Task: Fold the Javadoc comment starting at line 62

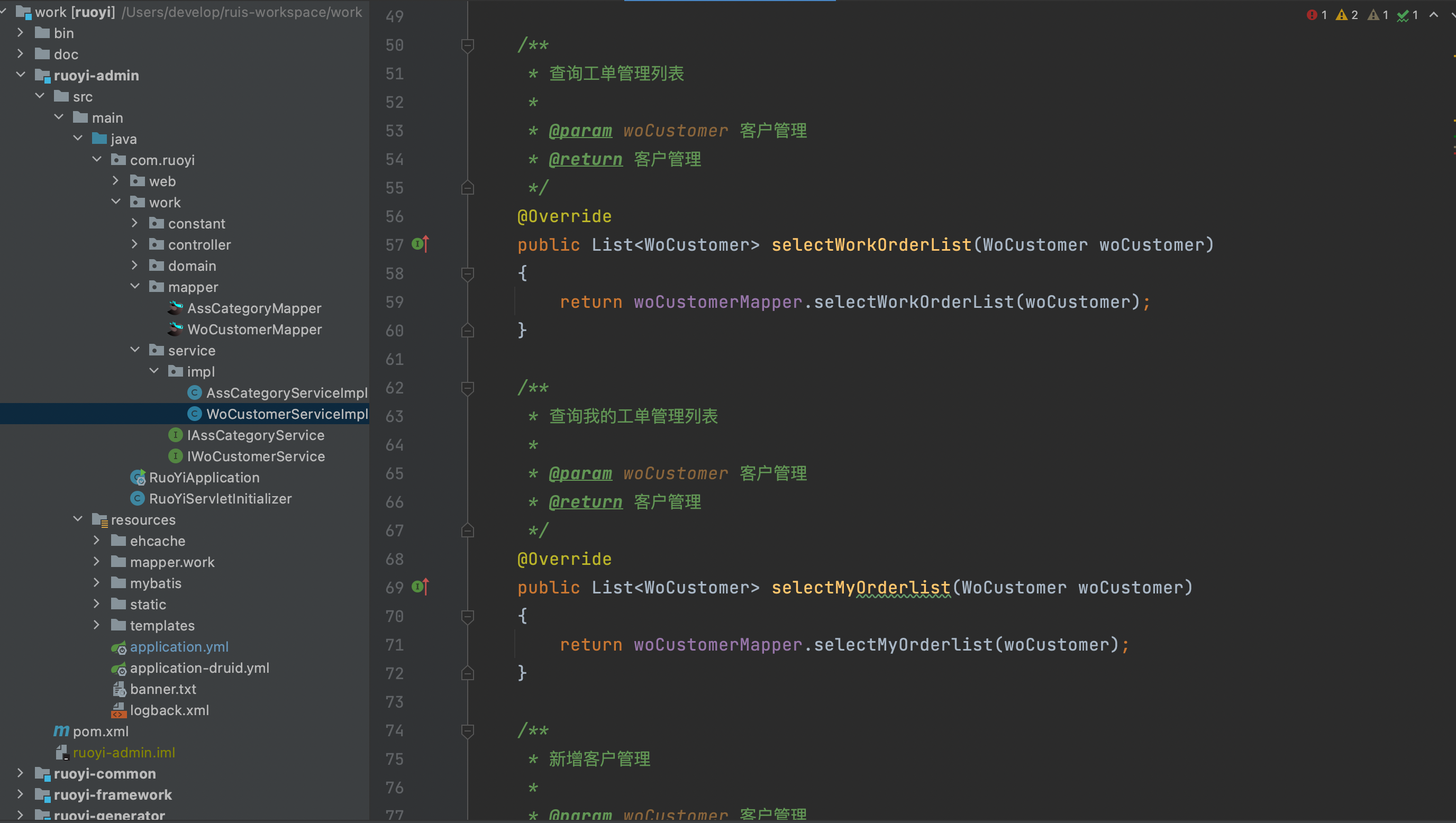Action: 468,388
